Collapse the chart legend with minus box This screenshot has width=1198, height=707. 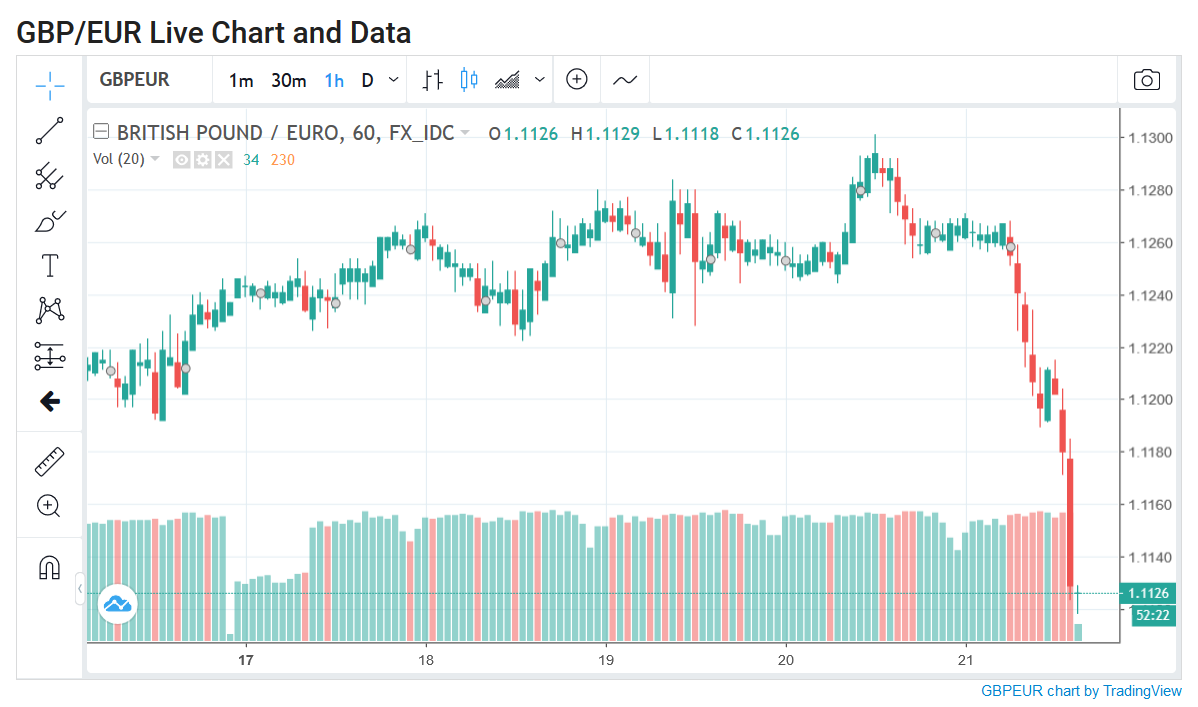pyautogui.click(x=101, y=131)
